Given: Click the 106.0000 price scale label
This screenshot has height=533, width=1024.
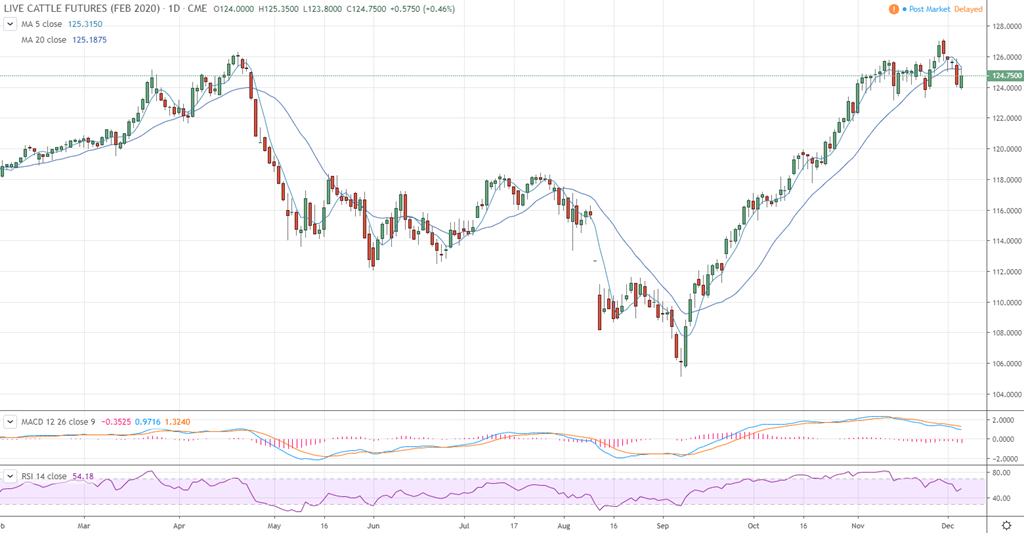Looking at the screenshot, I should (x=1005, y=364).
